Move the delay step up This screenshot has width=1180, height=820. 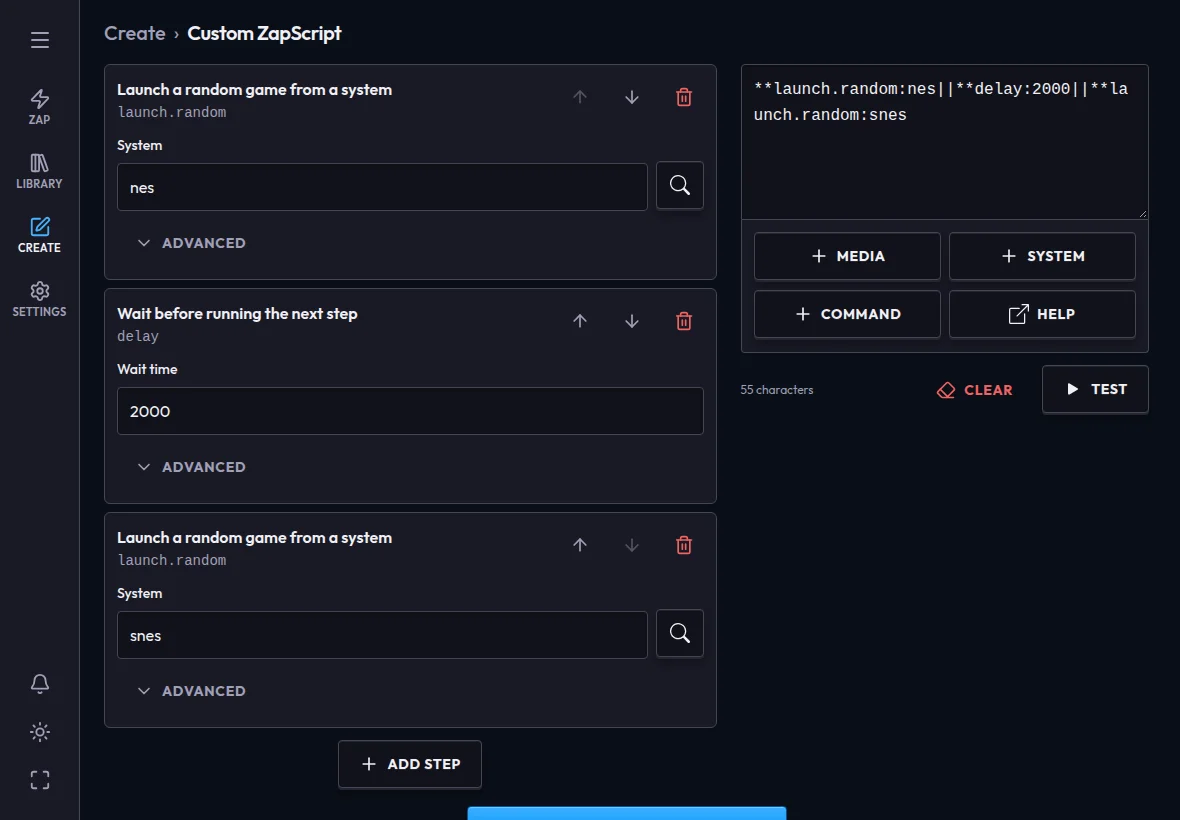[x=579, y=321]
